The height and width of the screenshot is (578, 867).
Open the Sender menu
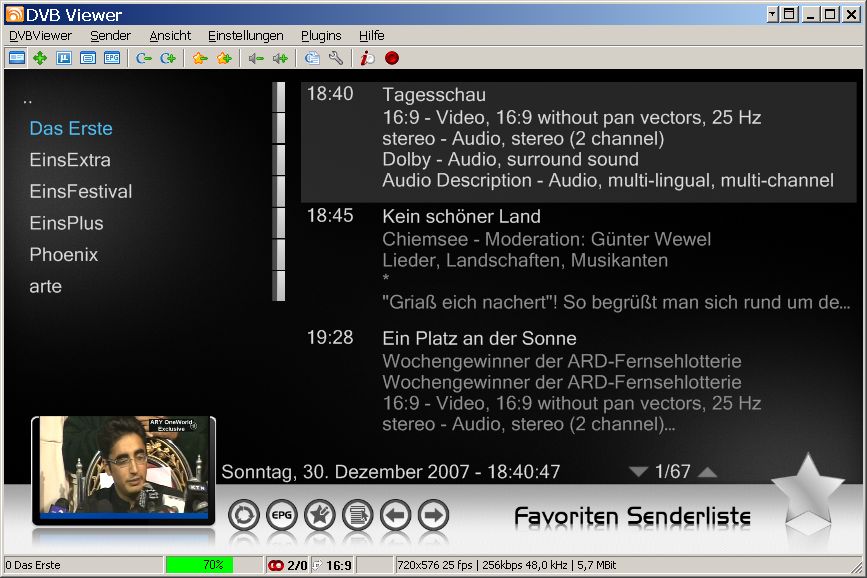tap(110, 36)
